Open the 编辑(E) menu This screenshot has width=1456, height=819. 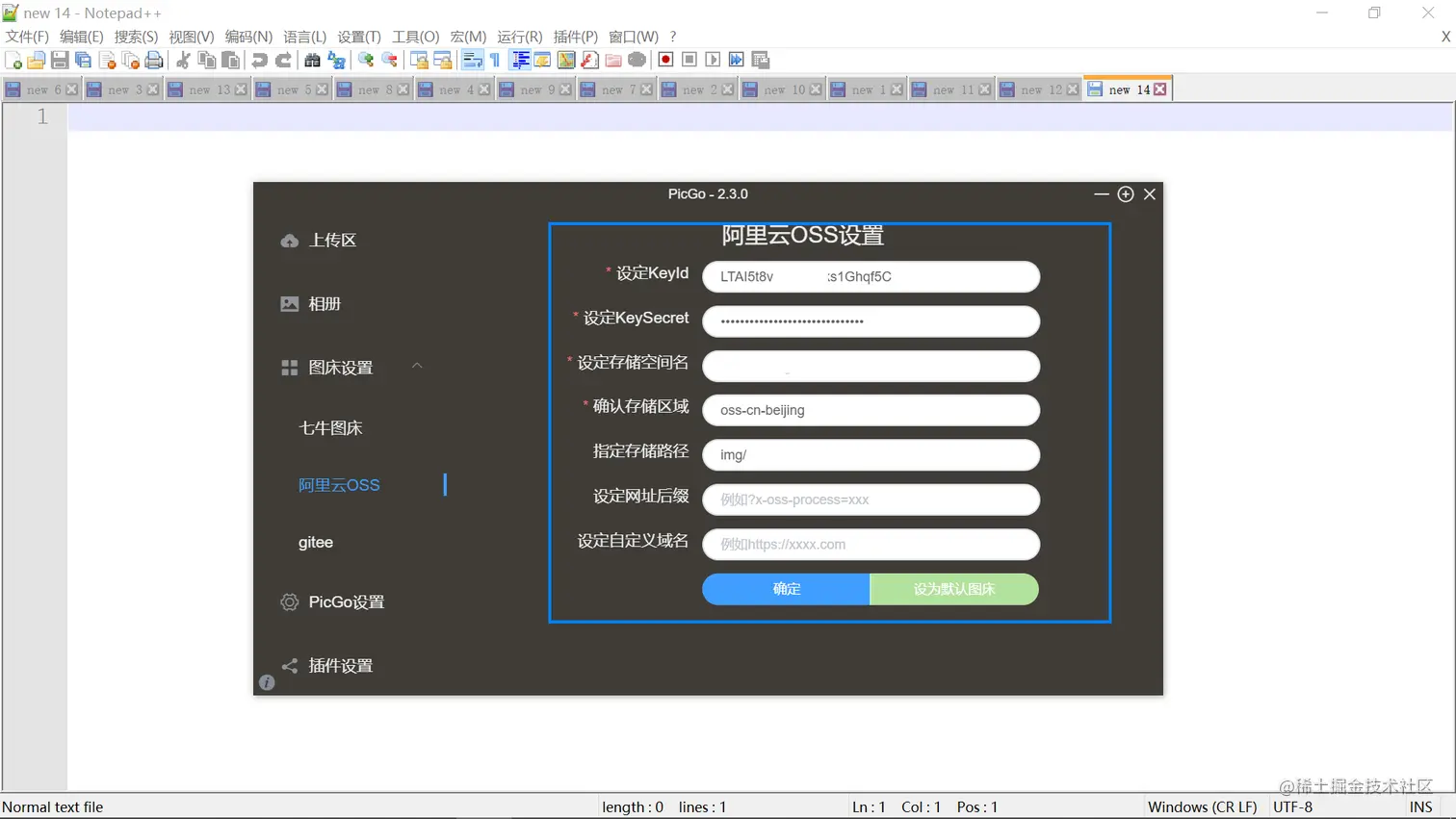tap(81, 37)
